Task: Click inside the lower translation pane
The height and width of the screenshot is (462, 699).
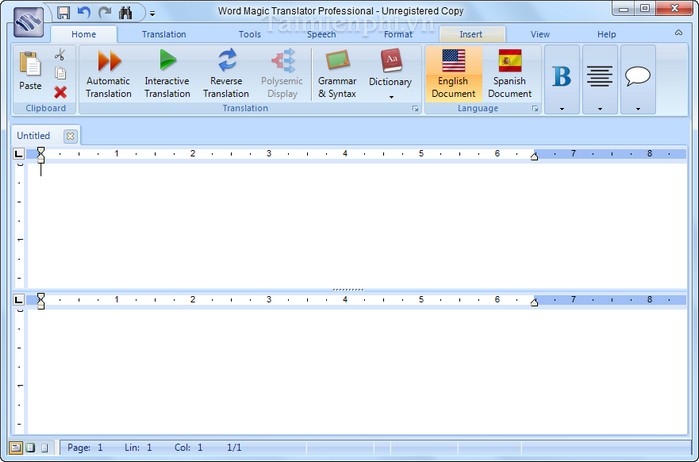Action: tap(357, 371)
